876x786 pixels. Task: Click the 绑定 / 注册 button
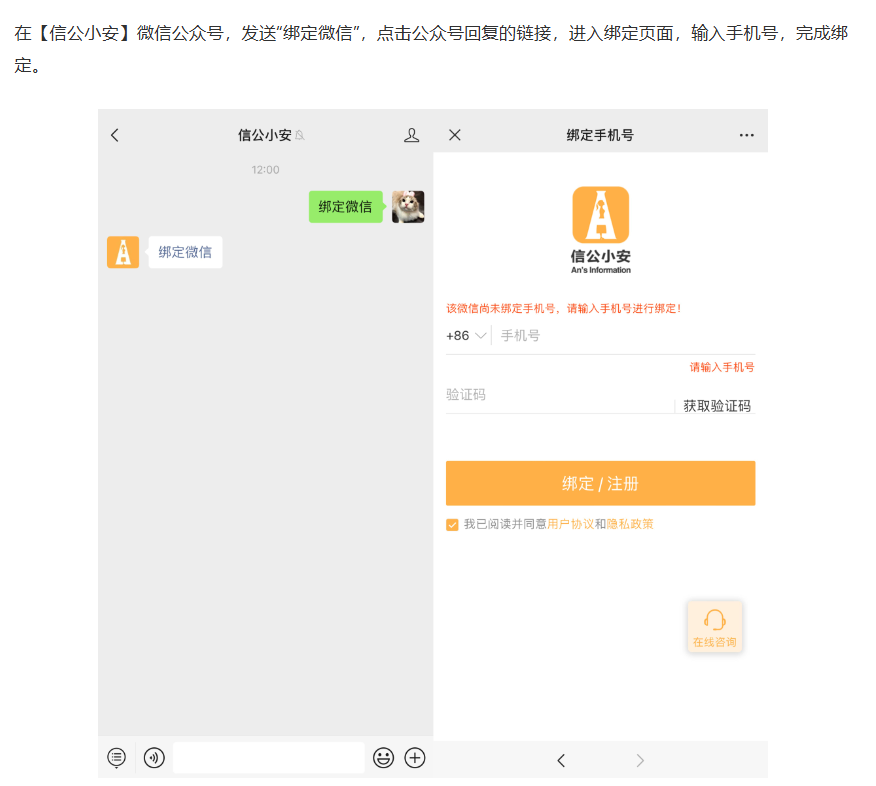[x=601, y=483]
